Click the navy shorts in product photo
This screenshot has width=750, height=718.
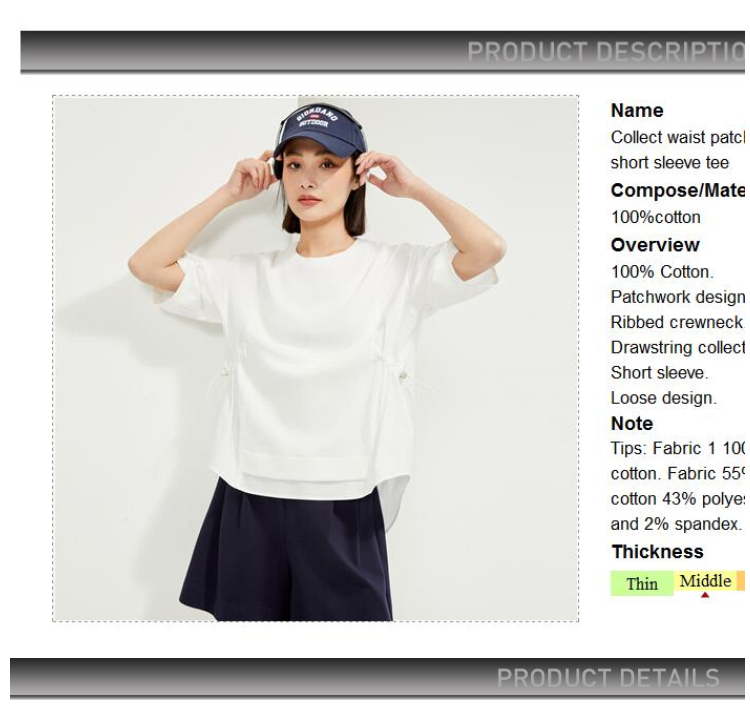(286, 552)
